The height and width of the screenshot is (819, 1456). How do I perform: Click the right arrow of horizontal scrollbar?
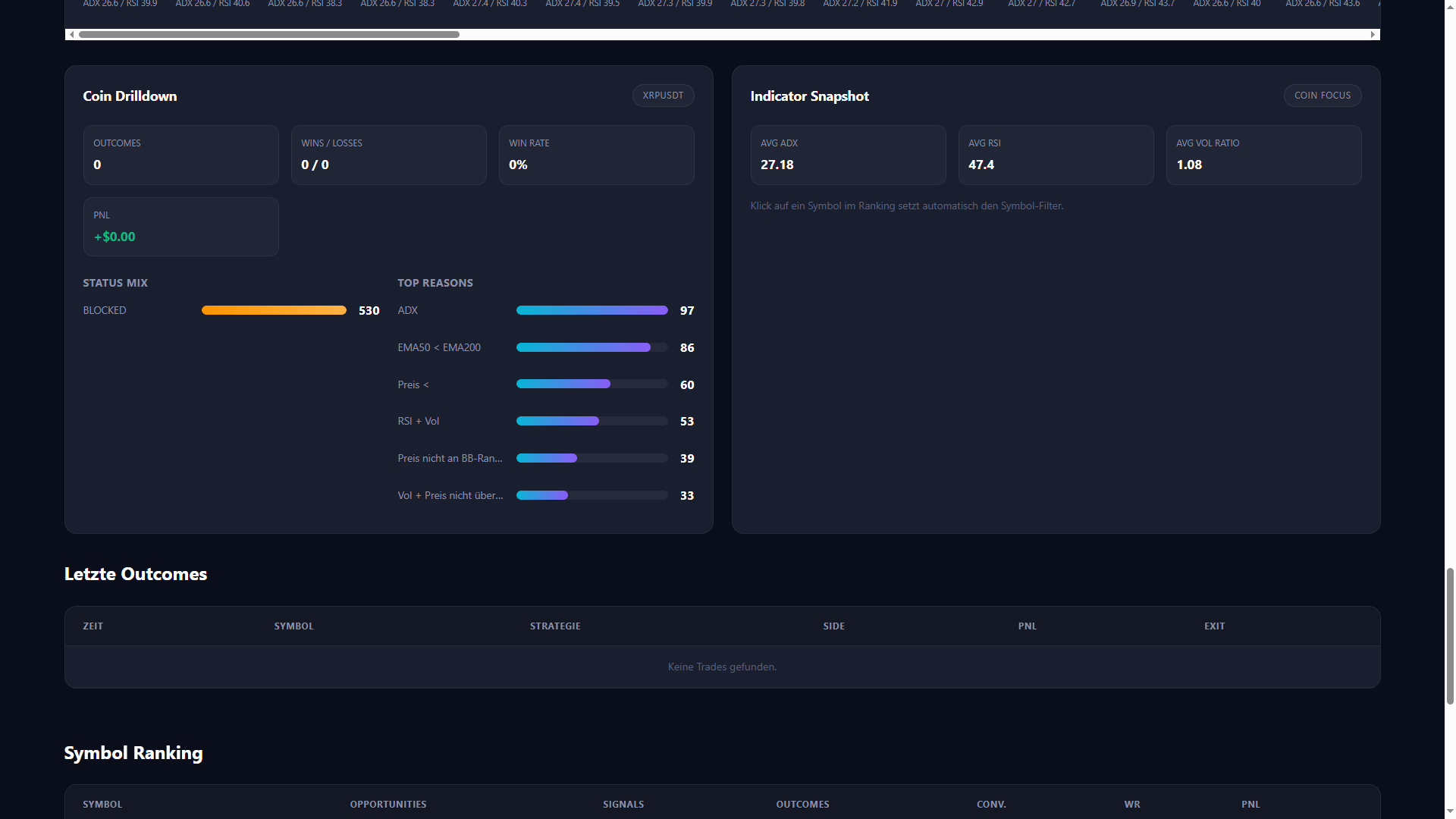1373,34
